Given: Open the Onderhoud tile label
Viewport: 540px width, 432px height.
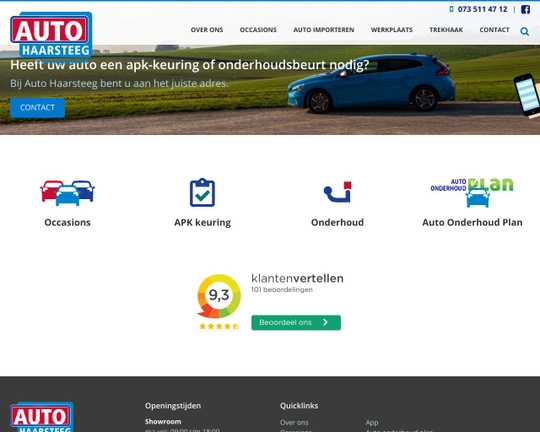Looking at the screenshot, I should pos(338,223).
